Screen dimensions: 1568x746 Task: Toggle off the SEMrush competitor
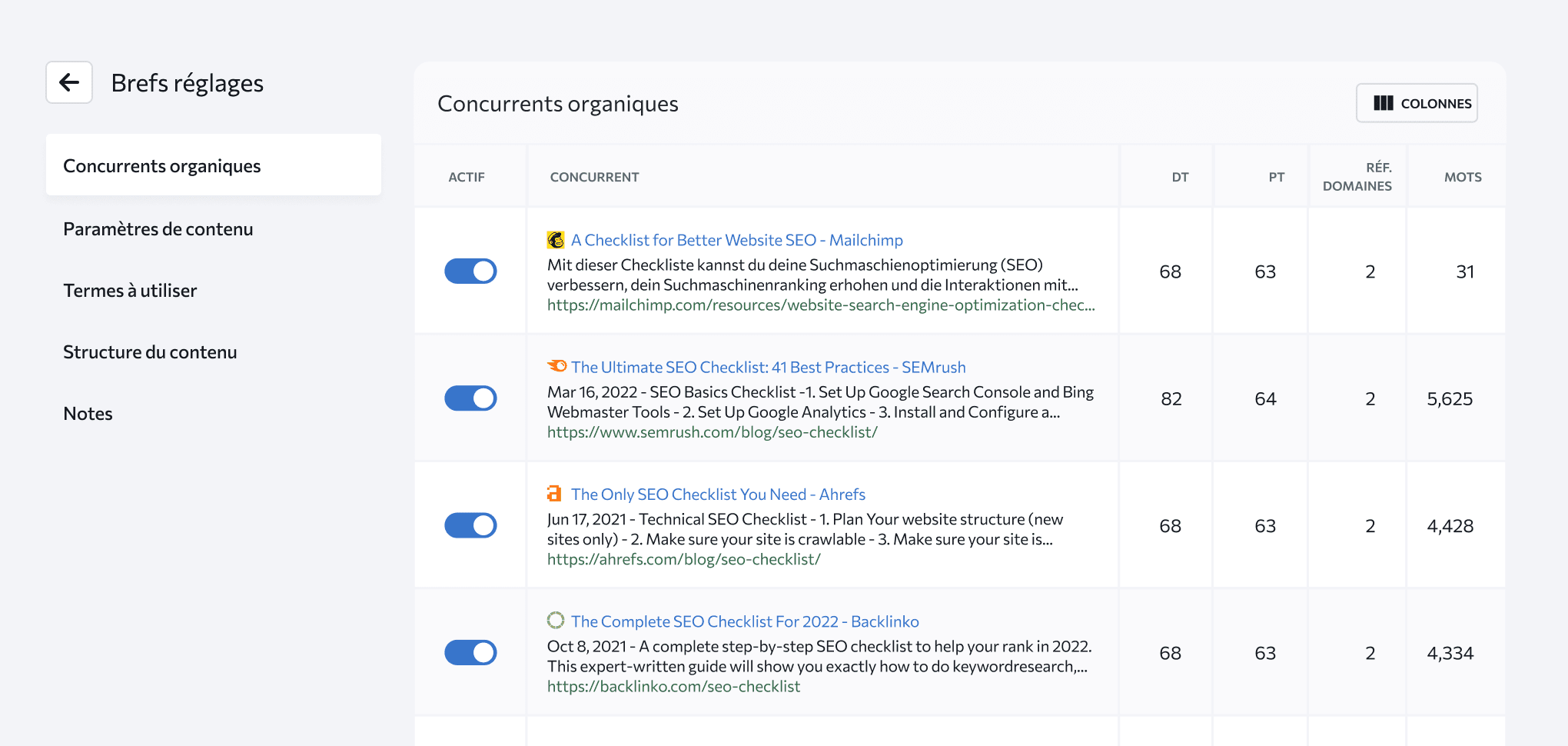pyautogui.click(x=470, y=398)
